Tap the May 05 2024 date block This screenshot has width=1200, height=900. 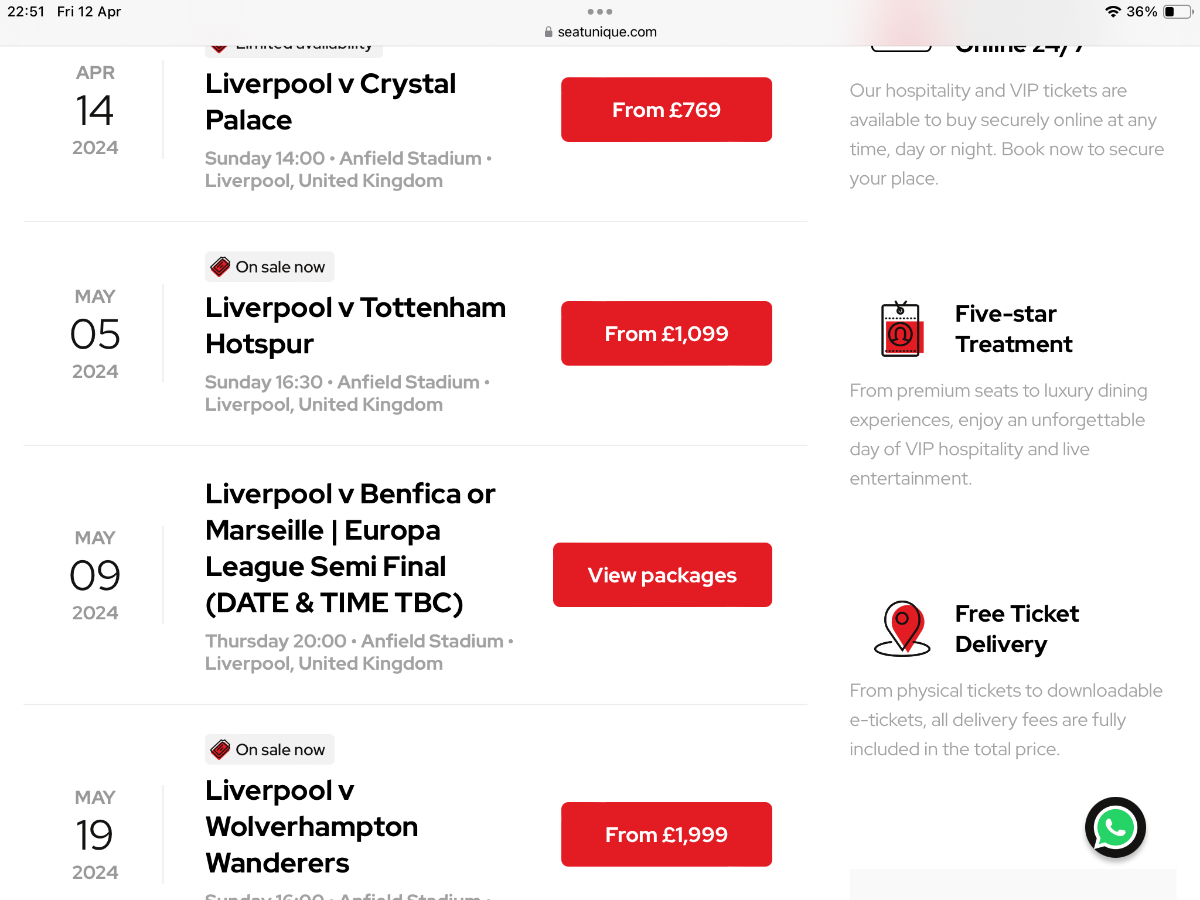point(95,334)
